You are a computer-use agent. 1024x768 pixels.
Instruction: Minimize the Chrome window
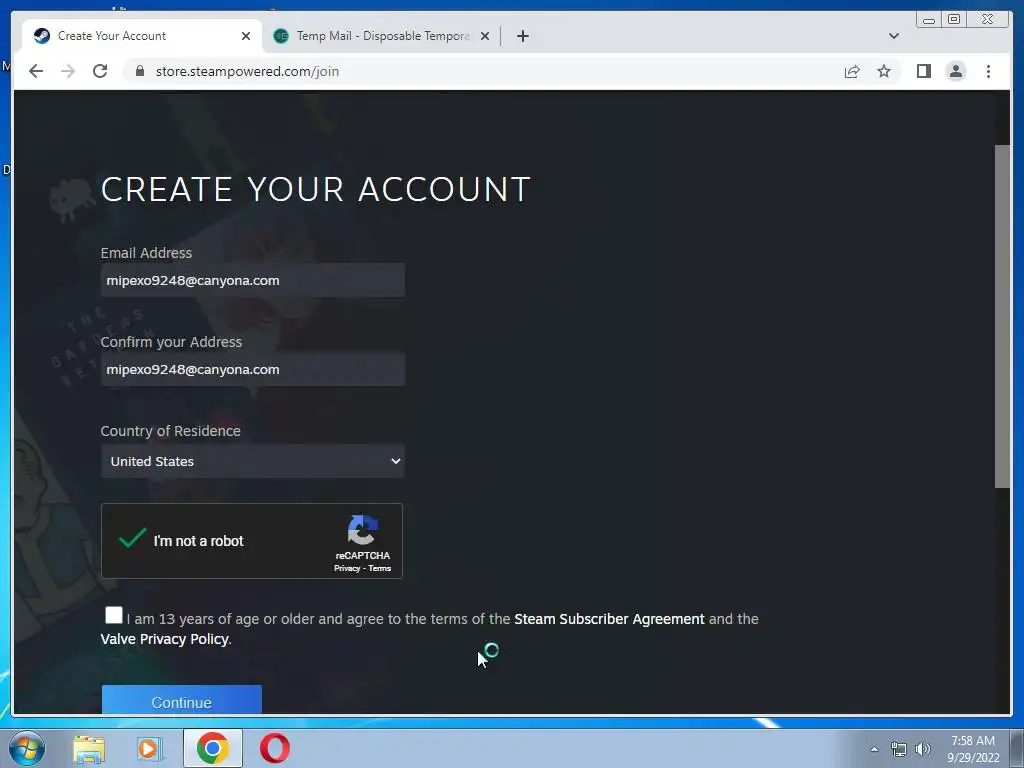pos(929,20)
